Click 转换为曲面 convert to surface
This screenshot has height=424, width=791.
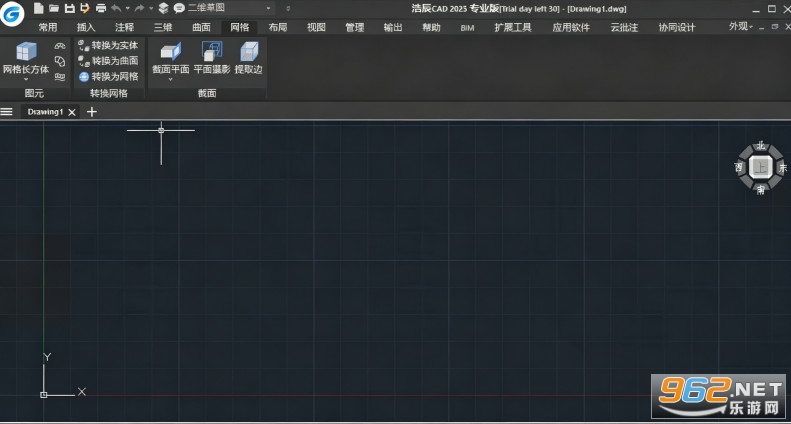pos(108,61)
